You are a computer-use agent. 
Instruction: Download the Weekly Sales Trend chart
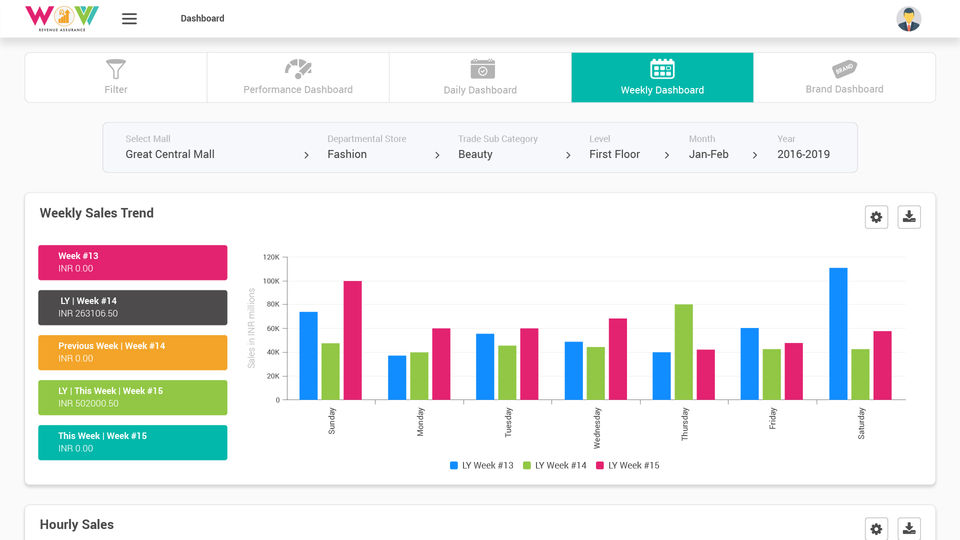(x=909, y=217)
